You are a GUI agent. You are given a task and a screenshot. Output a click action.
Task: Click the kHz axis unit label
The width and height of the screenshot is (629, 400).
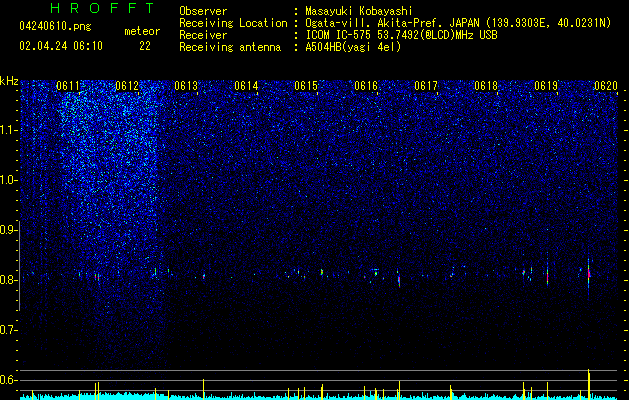pyautogui.click(x=9, y=81)
